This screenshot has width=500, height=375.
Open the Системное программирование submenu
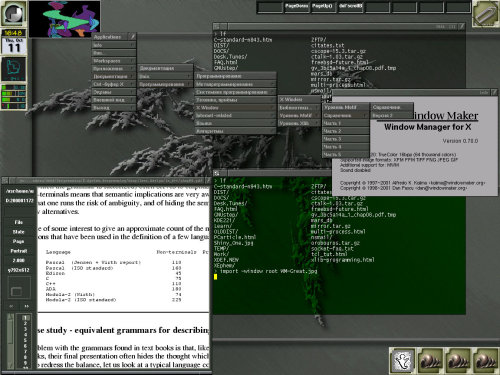pyautogui.click(x=235, y=92)
